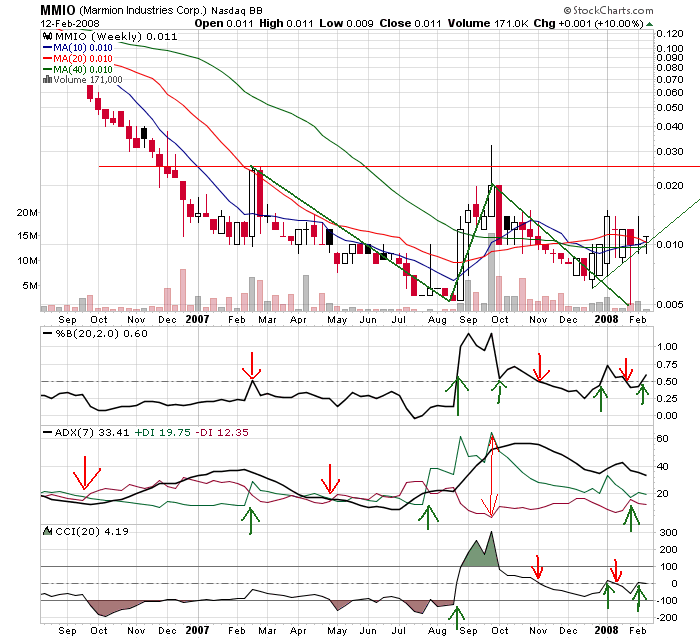Click the StockCharts.com watermark link
Viewport: 700px width, 639px height.
tap(608, 10)
